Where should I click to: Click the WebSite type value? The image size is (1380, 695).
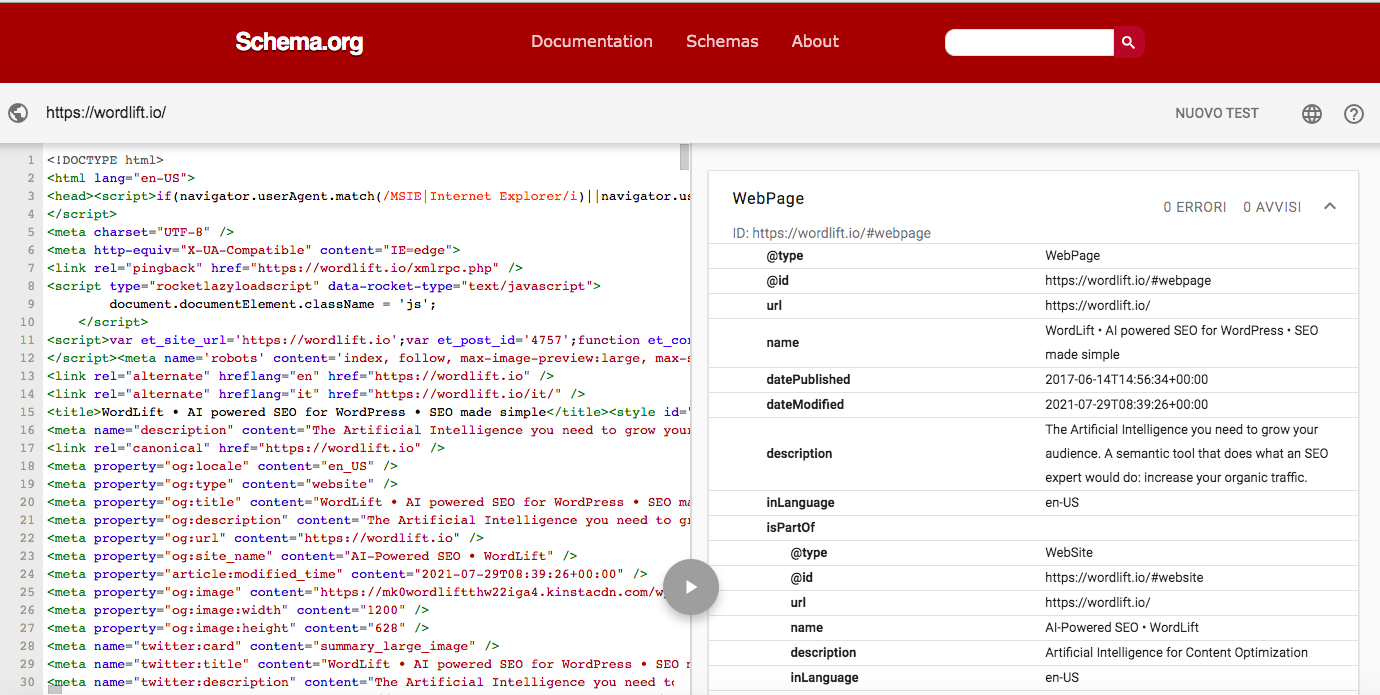point(1069,553)
